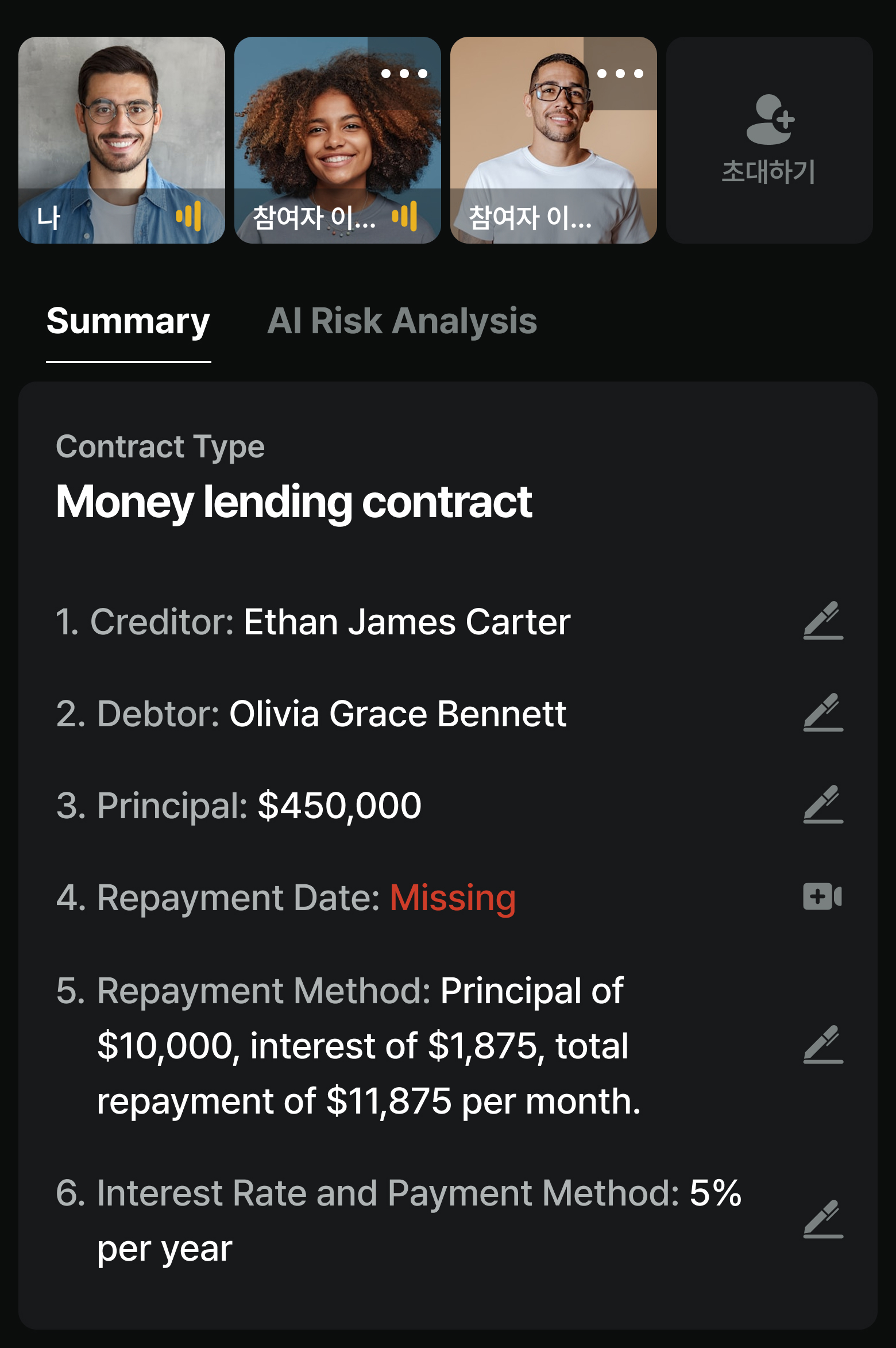Click the video-add icon for Repayment Date

point(822,896)
